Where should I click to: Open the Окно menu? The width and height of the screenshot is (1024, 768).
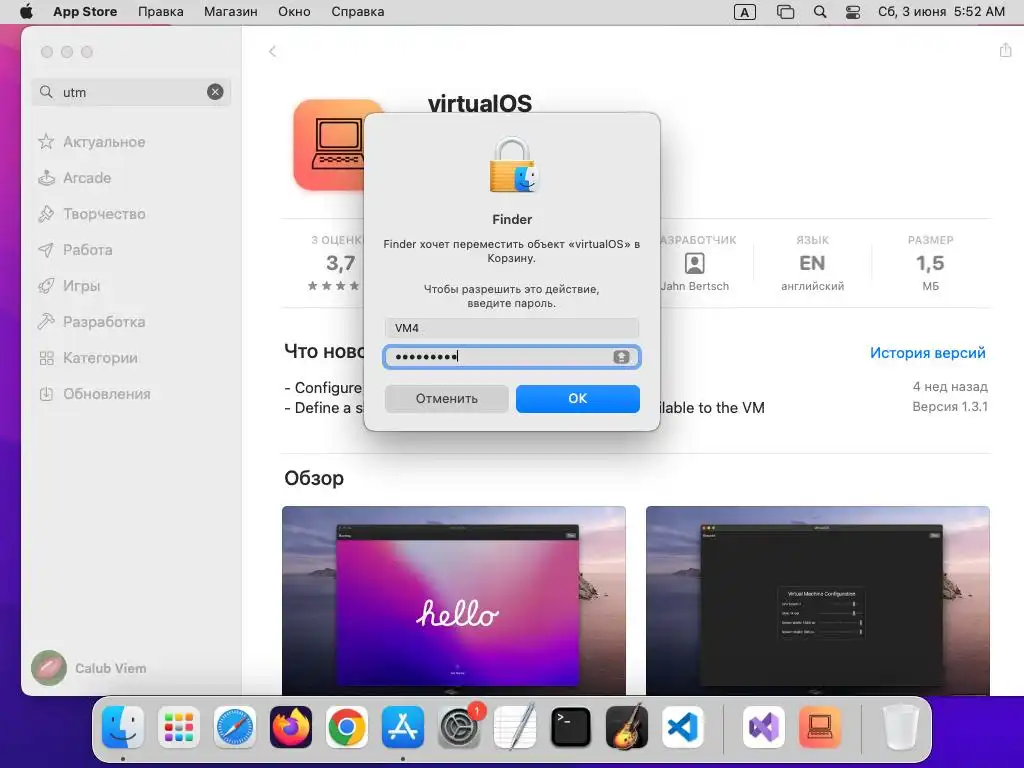click(x=294, y=12)
